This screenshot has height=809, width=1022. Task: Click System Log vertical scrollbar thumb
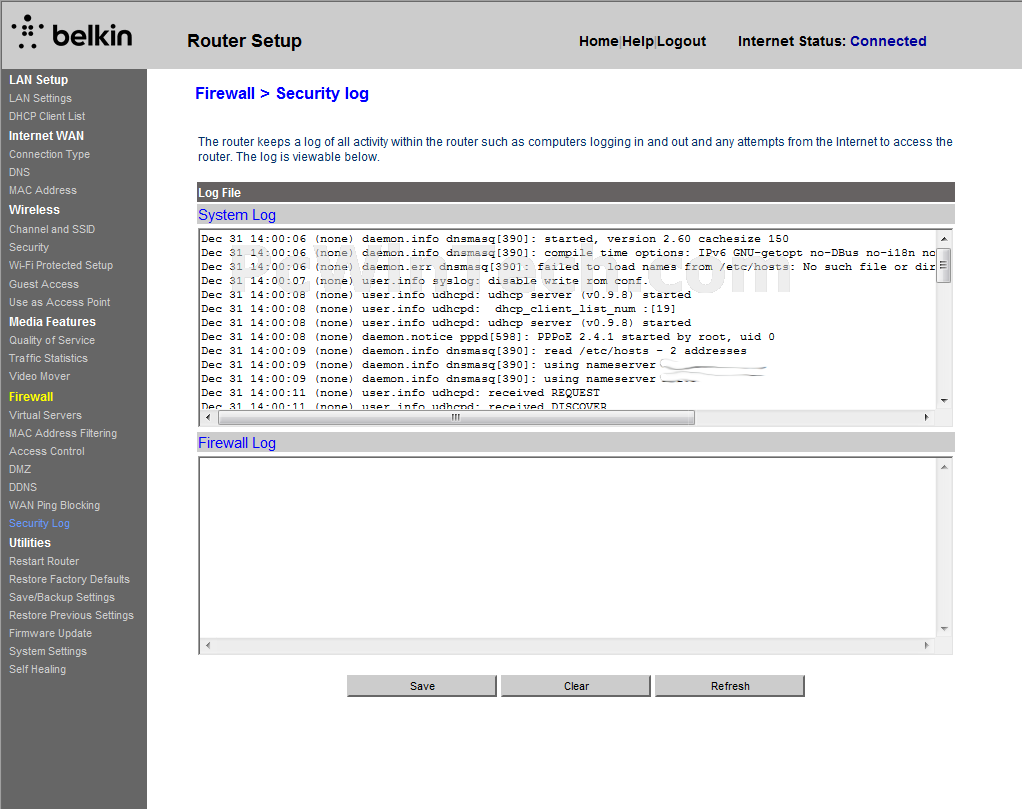click(944, 265)
